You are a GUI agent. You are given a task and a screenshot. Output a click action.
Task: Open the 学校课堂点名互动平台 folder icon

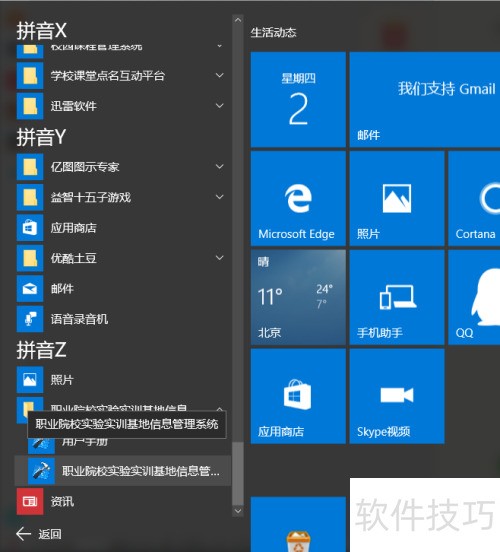pyautogui.click(x=30, y=75)
